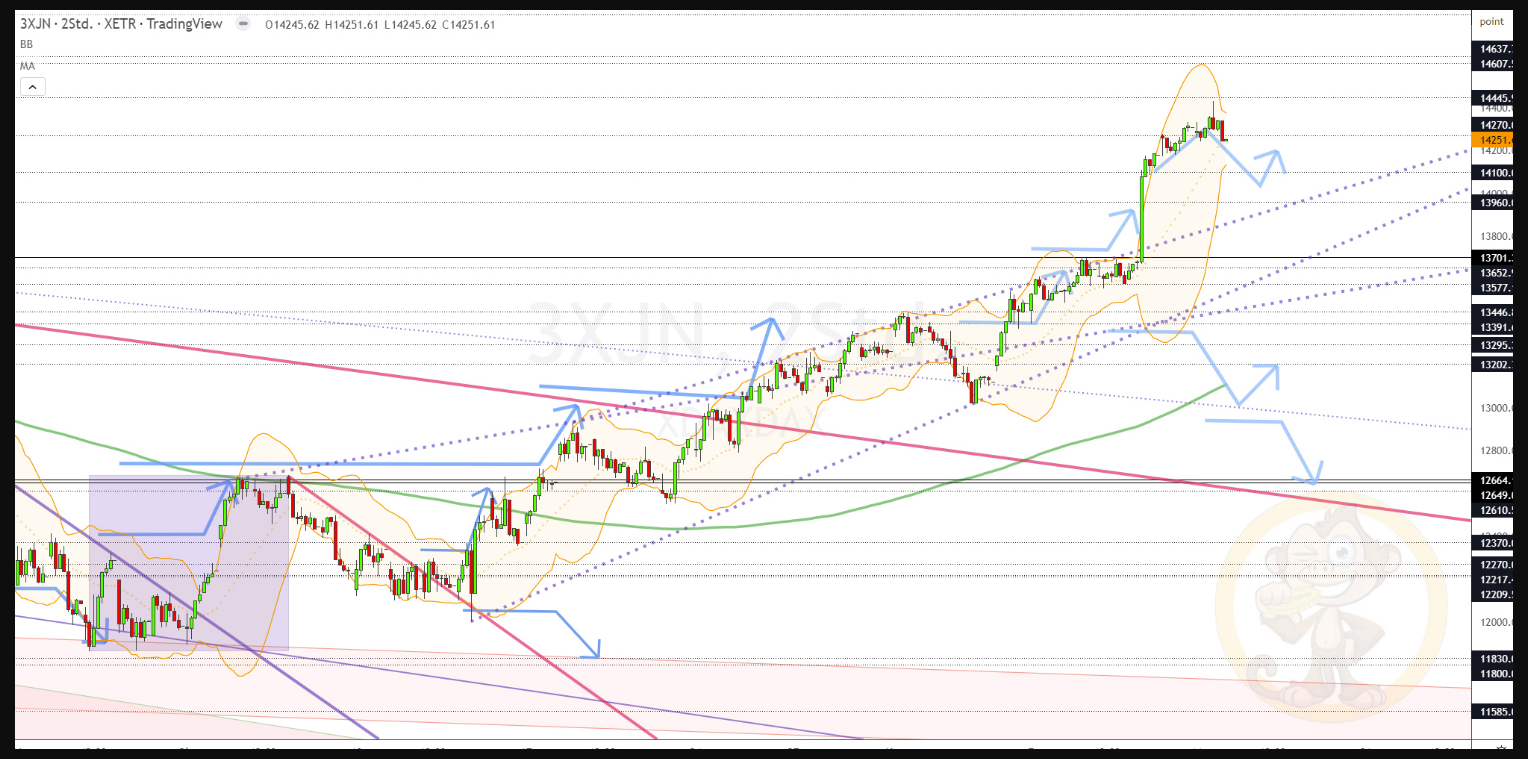This screenshot has height=759, width=1528.
Task: Click the 13577 price level label
Action: tap(1494, 288)
